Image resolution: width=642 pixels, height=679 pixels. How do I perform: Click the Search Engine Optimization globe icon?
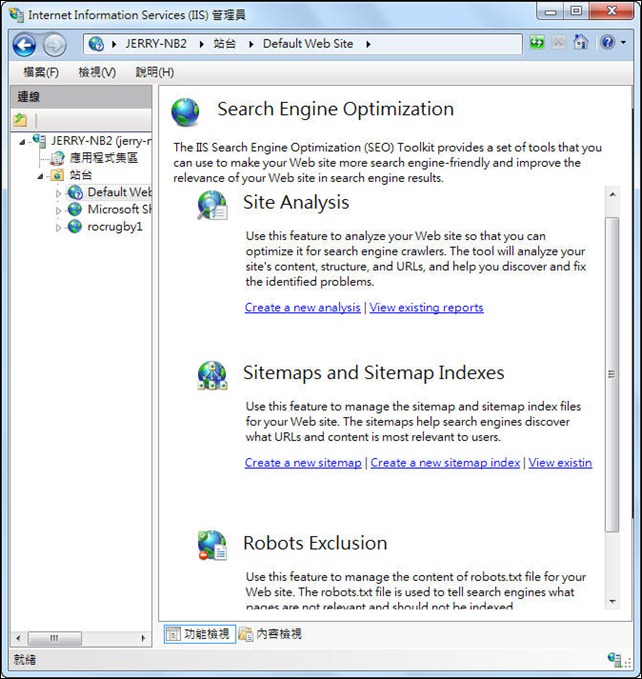(x=185, y=112)
